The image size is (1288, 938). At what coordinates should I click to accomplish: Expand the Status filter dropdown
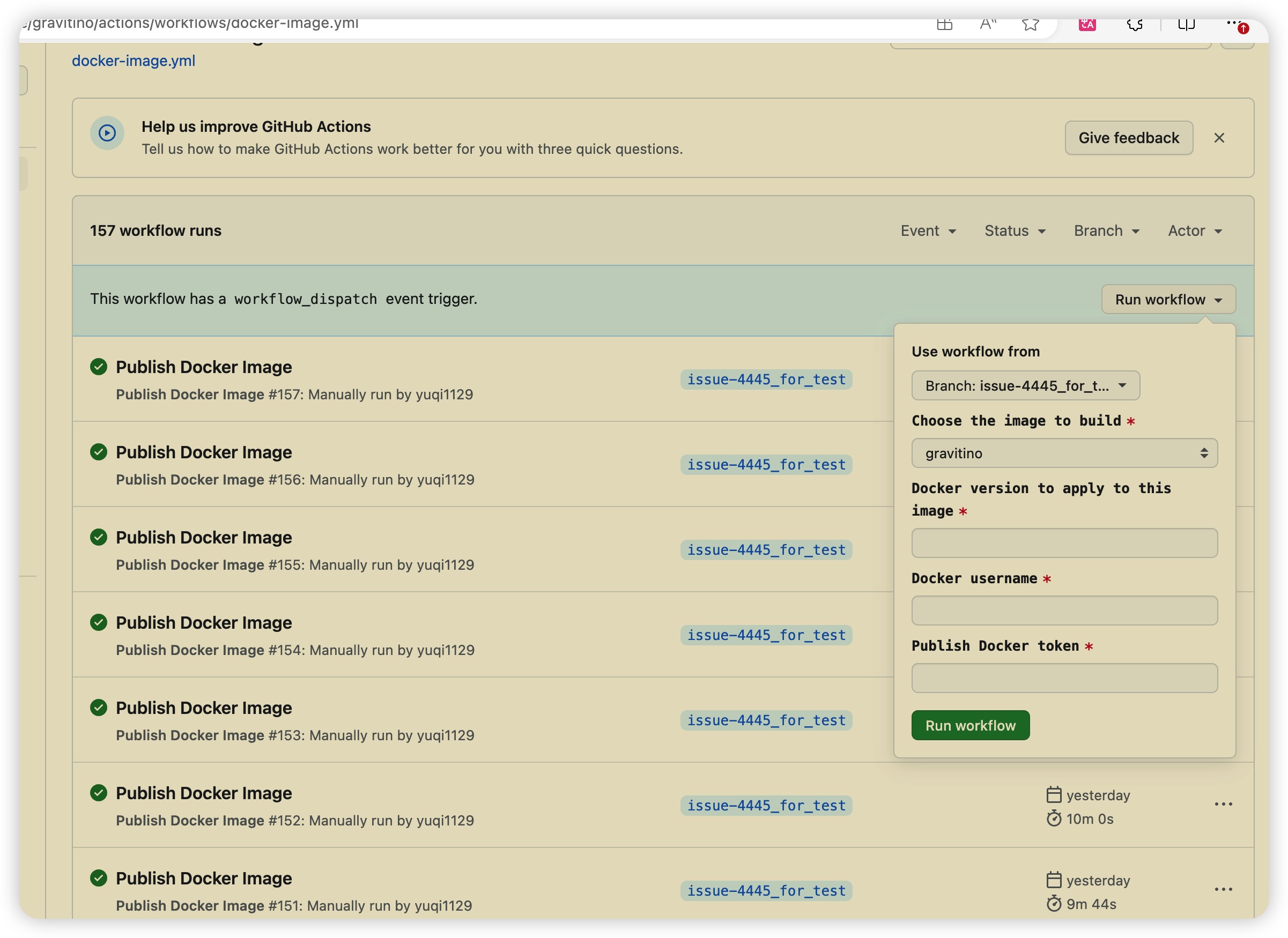1015,230
